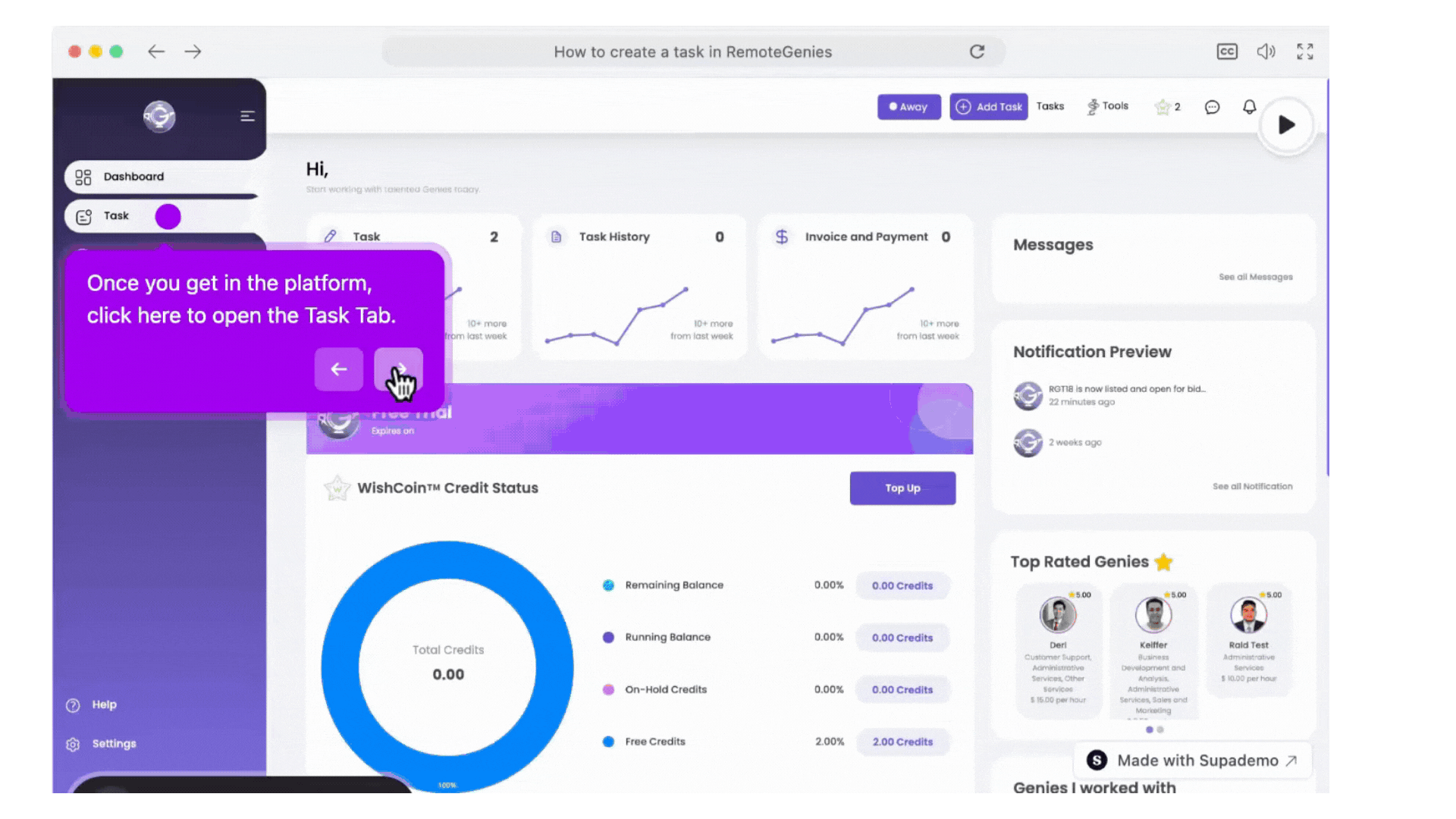
Task: Open Keiffer's genie profile photo
Action: pos(1153,614)
